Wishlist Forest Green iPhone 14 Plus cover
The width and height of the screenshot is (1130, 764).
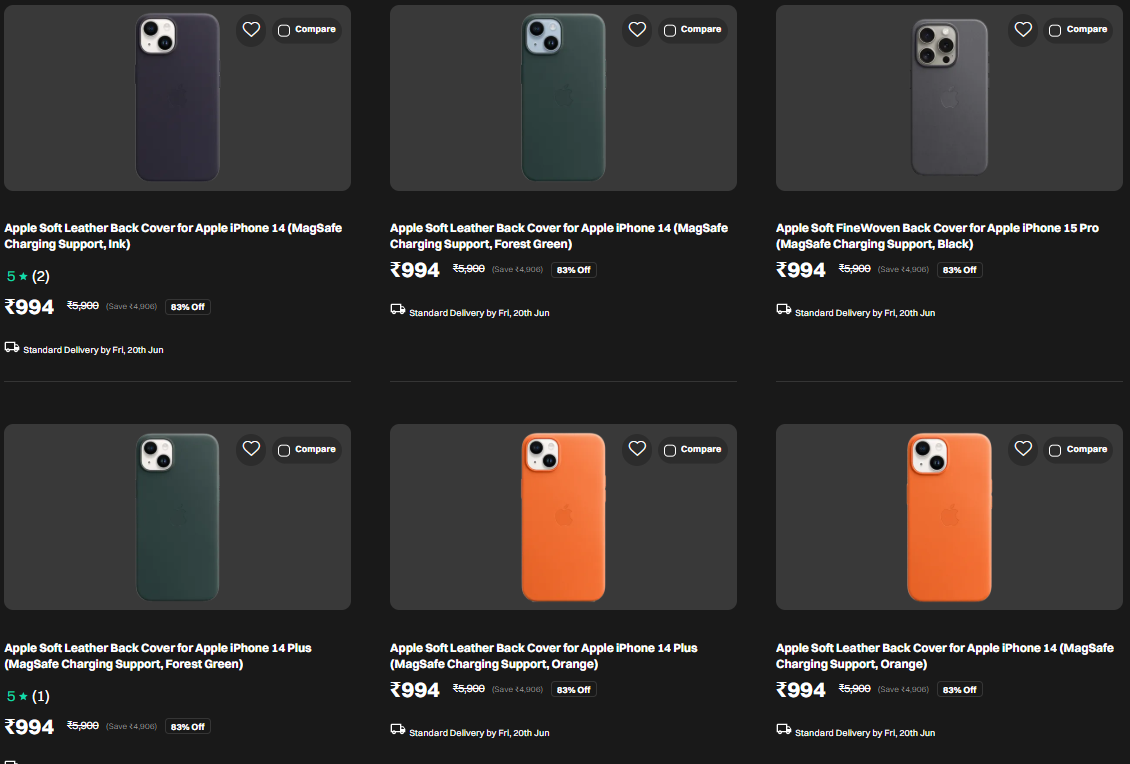click(251, 449)
